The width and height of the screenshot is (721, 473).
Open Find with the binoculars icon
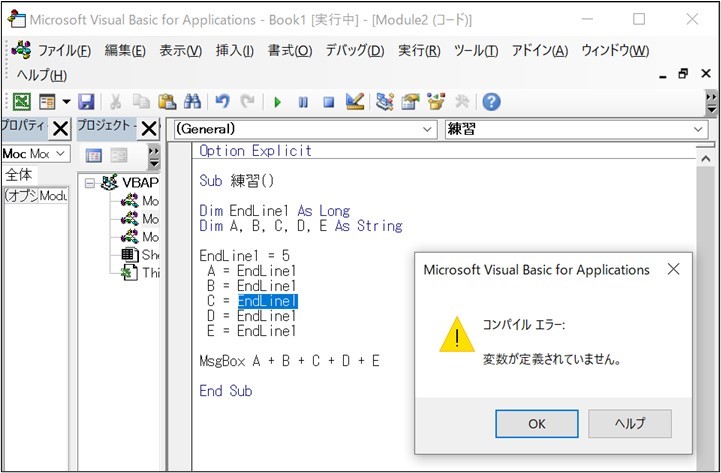[x=192, y=102]
